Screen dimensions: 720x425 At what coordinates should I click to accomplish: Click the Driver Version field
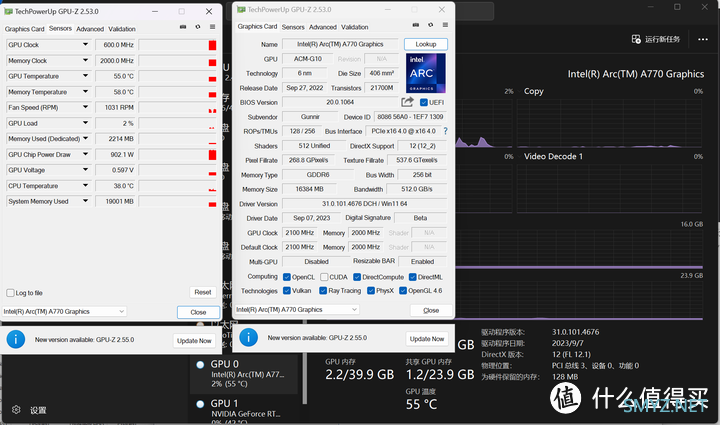(365, 203)
